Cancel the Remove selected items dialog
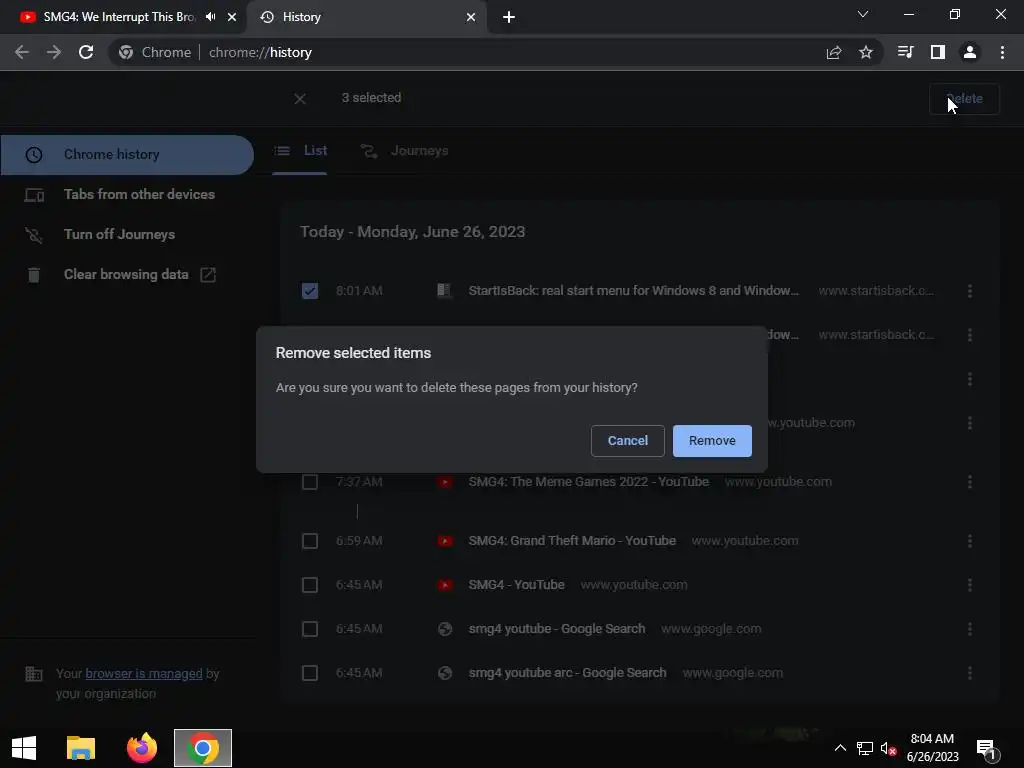The image size is (1024, 768). (x=628, y=441)
